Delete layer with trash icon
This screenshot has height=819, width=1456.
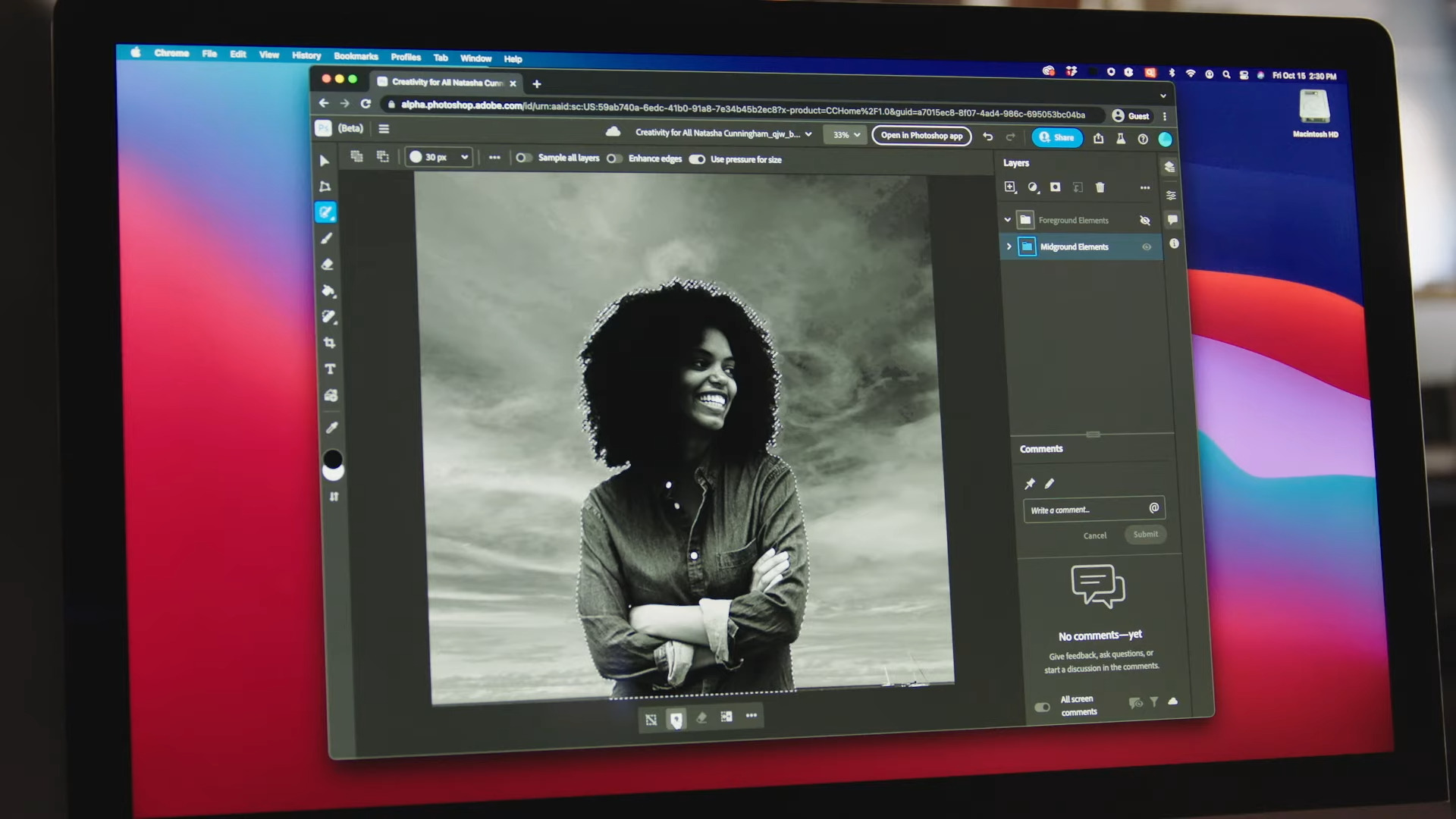pyautogui.click(x=1100, y=187)
